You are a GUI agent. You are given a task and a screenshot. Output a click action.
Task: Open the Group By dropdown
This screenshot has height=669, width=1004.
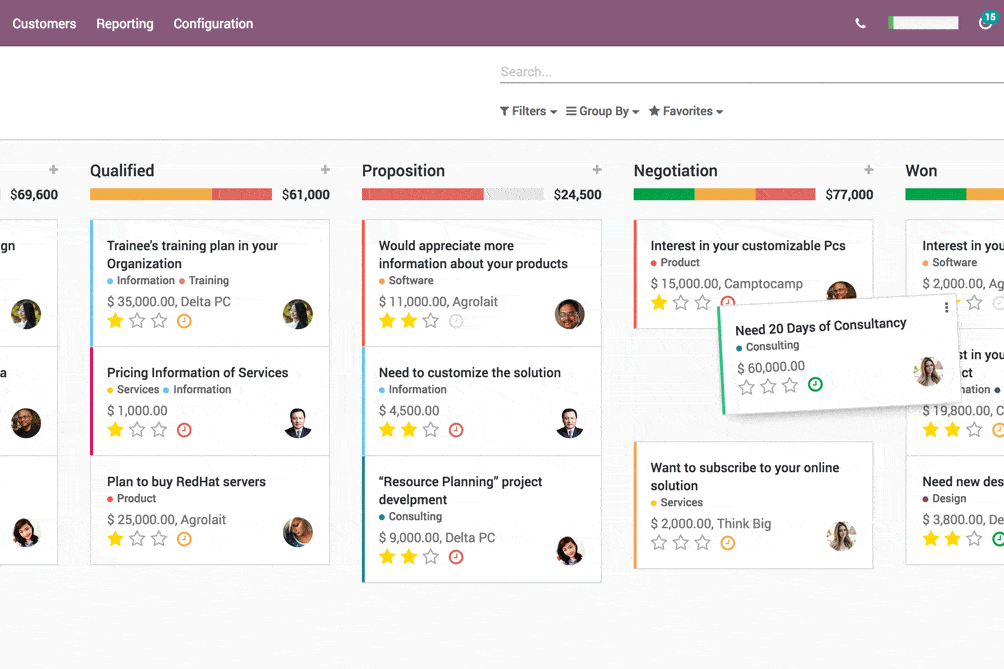(602, 111)
